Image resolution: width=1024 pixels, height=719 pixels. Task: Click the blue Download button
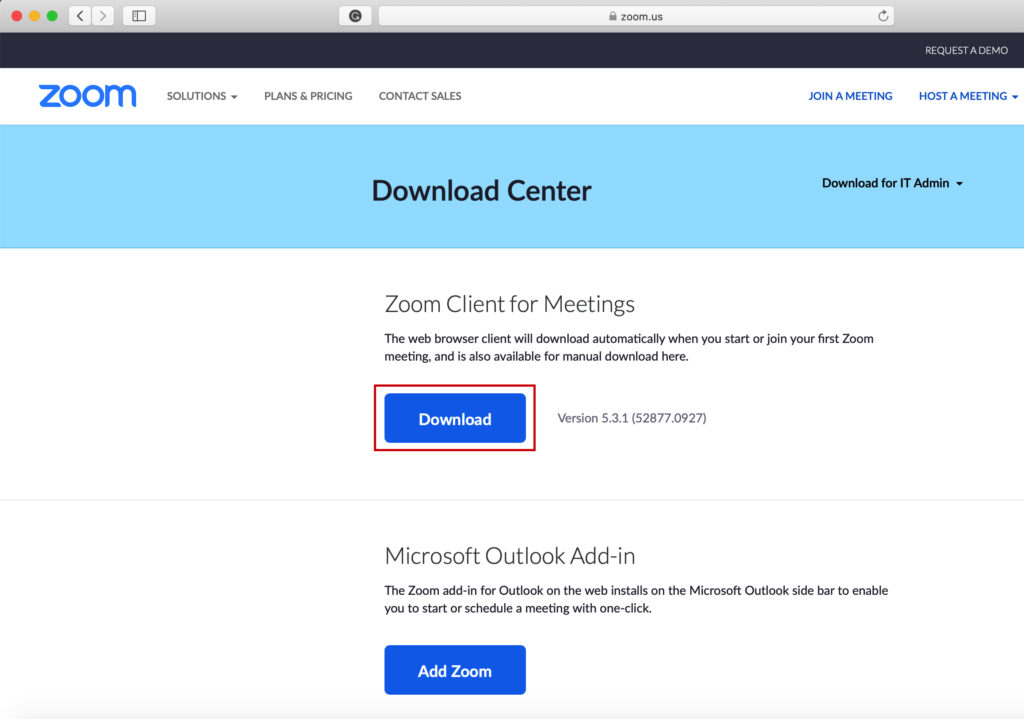(455, 418)
